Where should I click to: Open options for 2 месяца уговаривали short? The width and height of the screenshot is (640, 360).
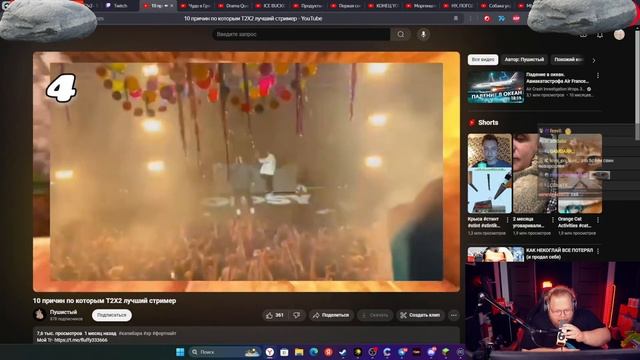point(553,220)
